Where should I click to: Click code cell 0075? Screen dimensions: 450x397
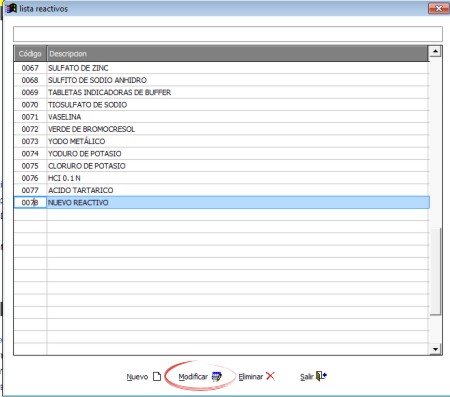30,166
